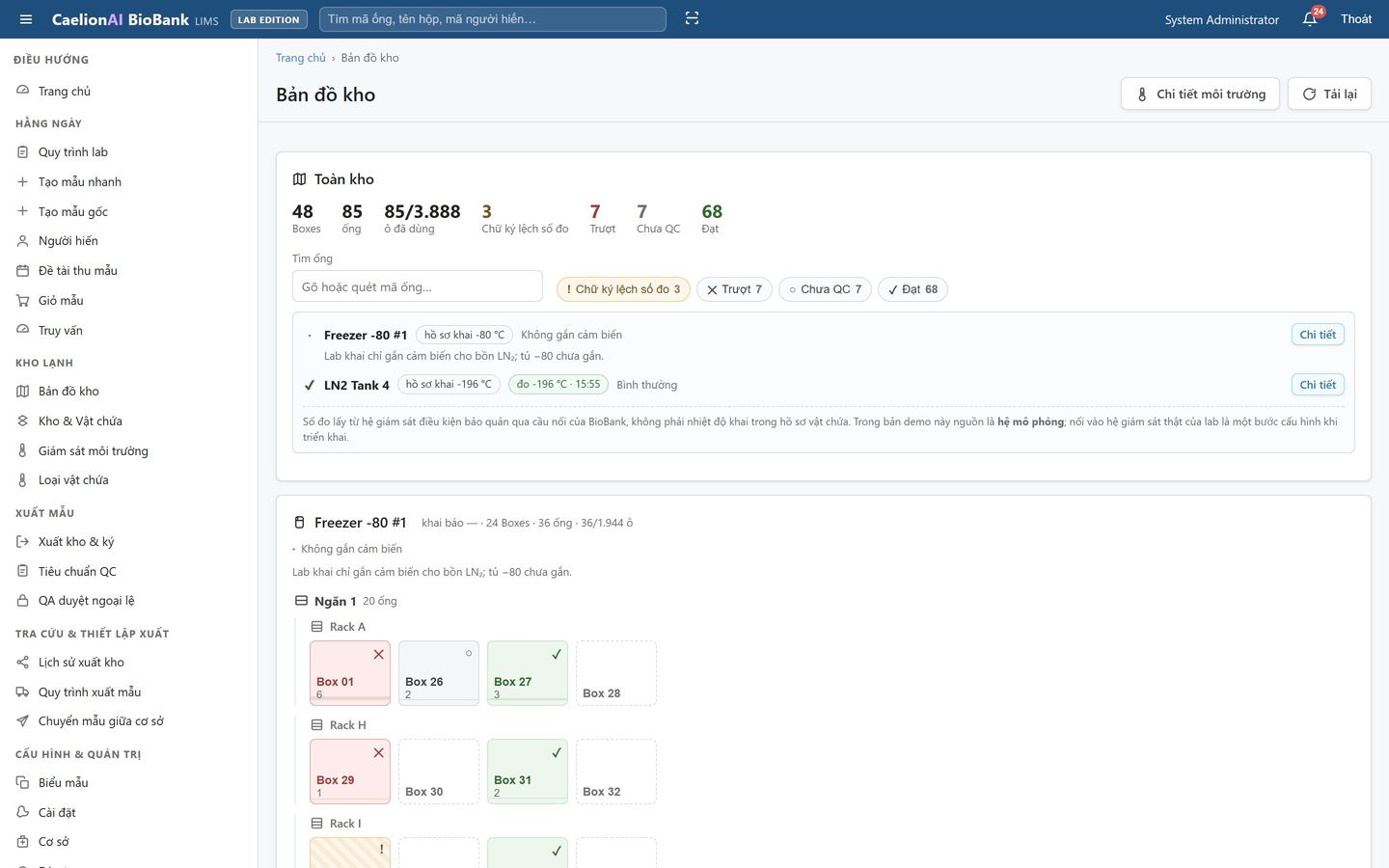This screenshot has height=868, width=1389.
Task: Click Chi tiết môi trường button
Action: (1201, 94)
